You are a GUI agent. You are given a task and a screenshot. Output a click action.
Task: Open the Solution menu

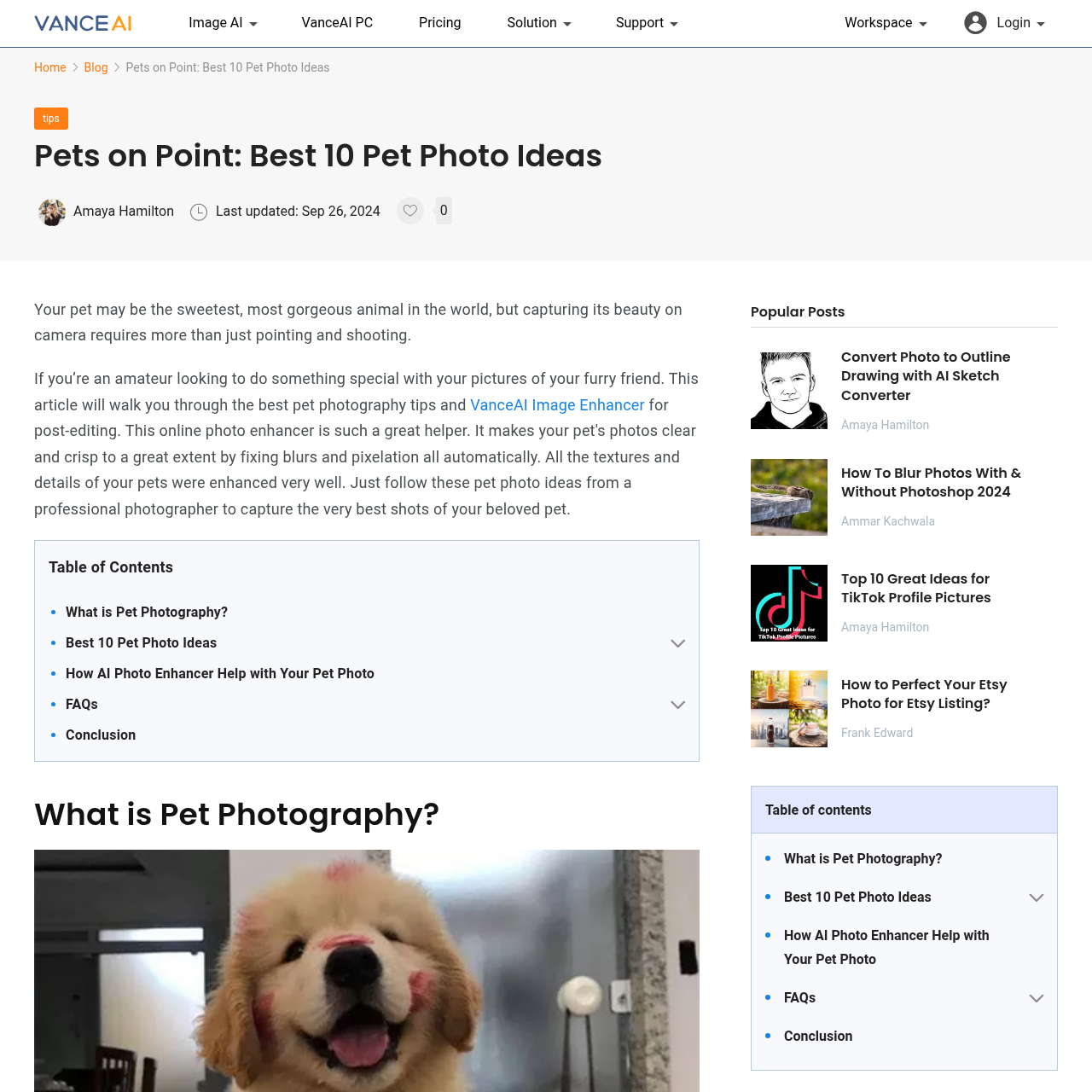coord(539,23)
